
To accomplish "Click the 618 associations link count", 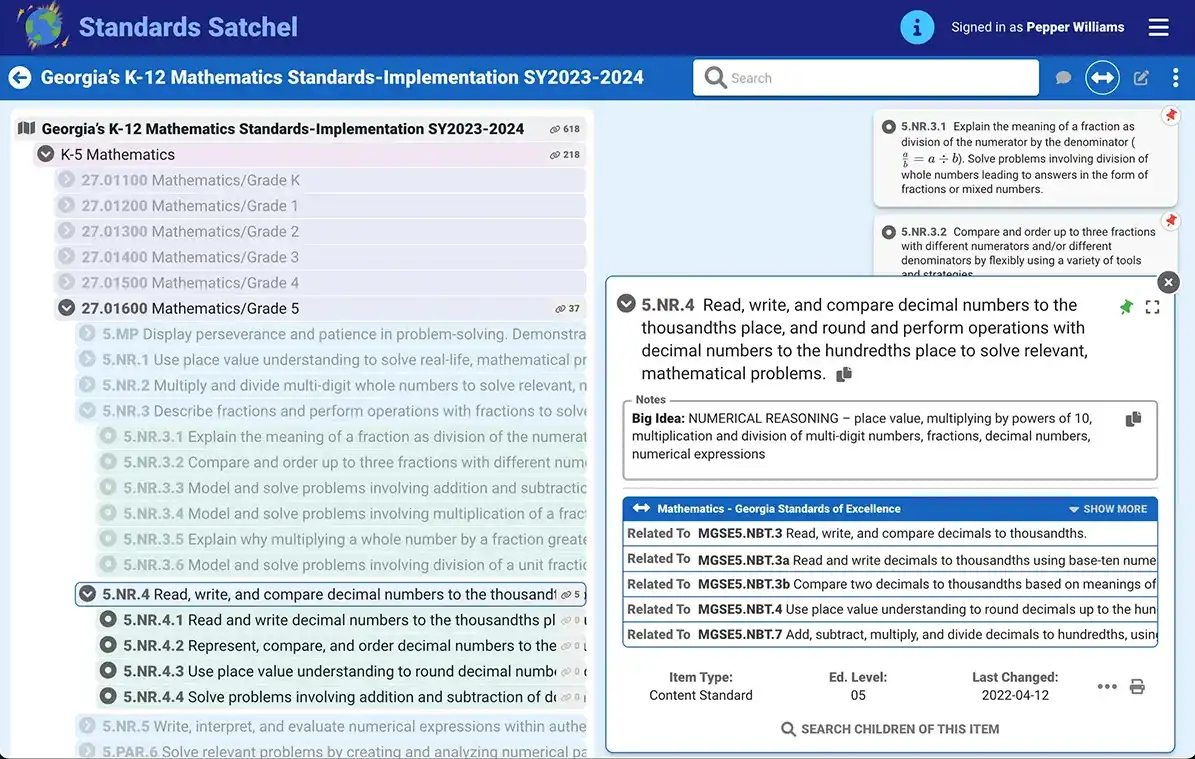I will click(x=565, y=129).
